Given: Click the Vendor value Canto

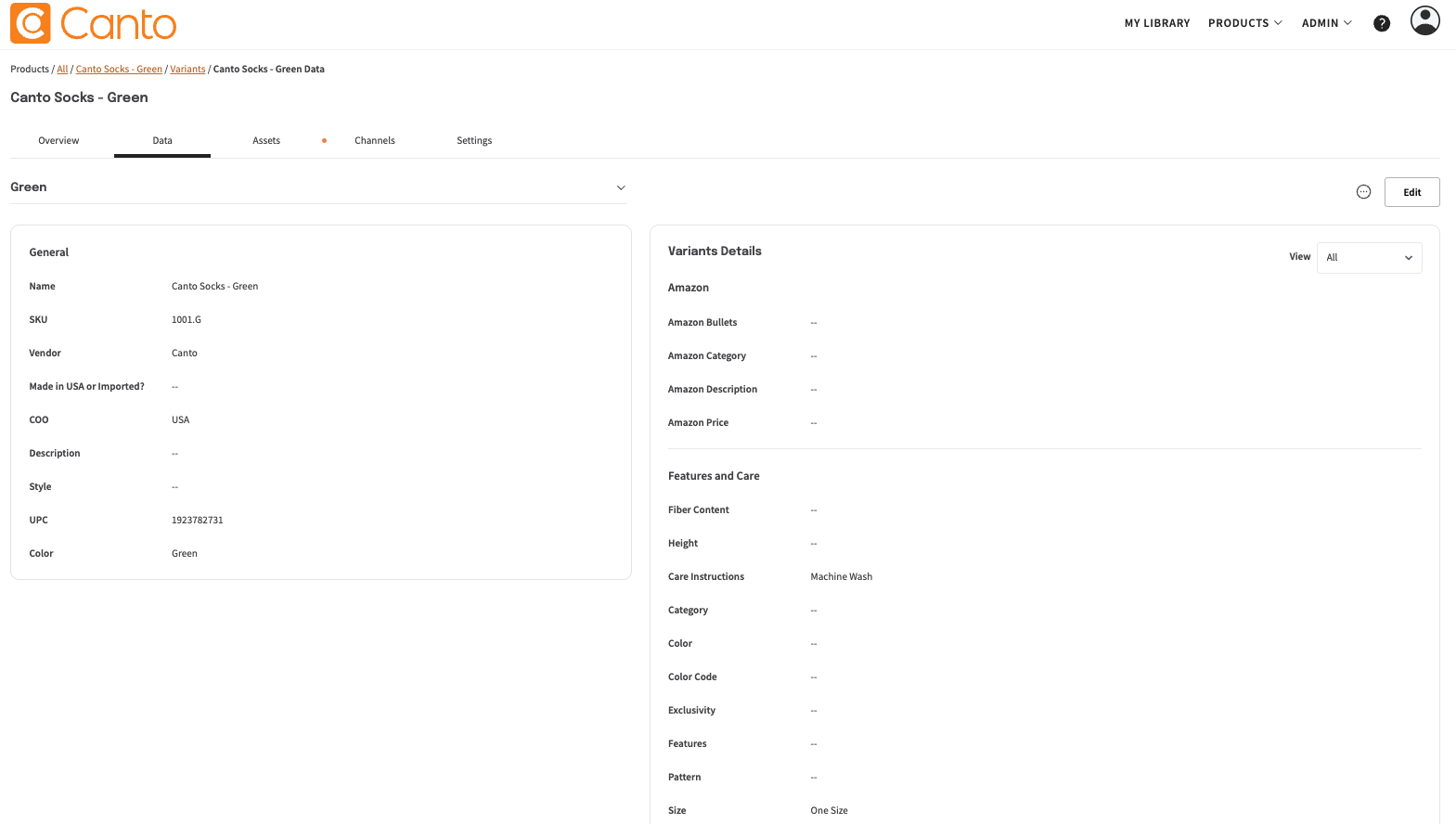Looking at the screenshot, I should (x=185, y=354).
